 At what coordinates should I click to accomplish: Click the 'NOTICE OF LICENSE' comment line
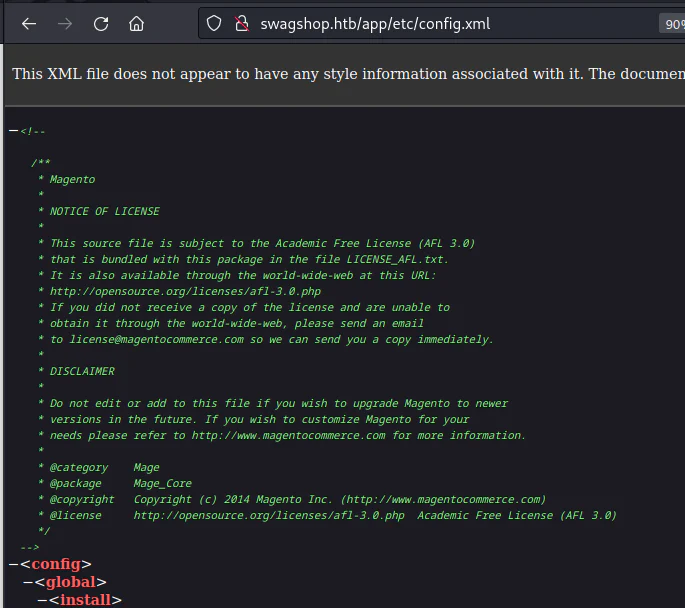tap(99, 211)
